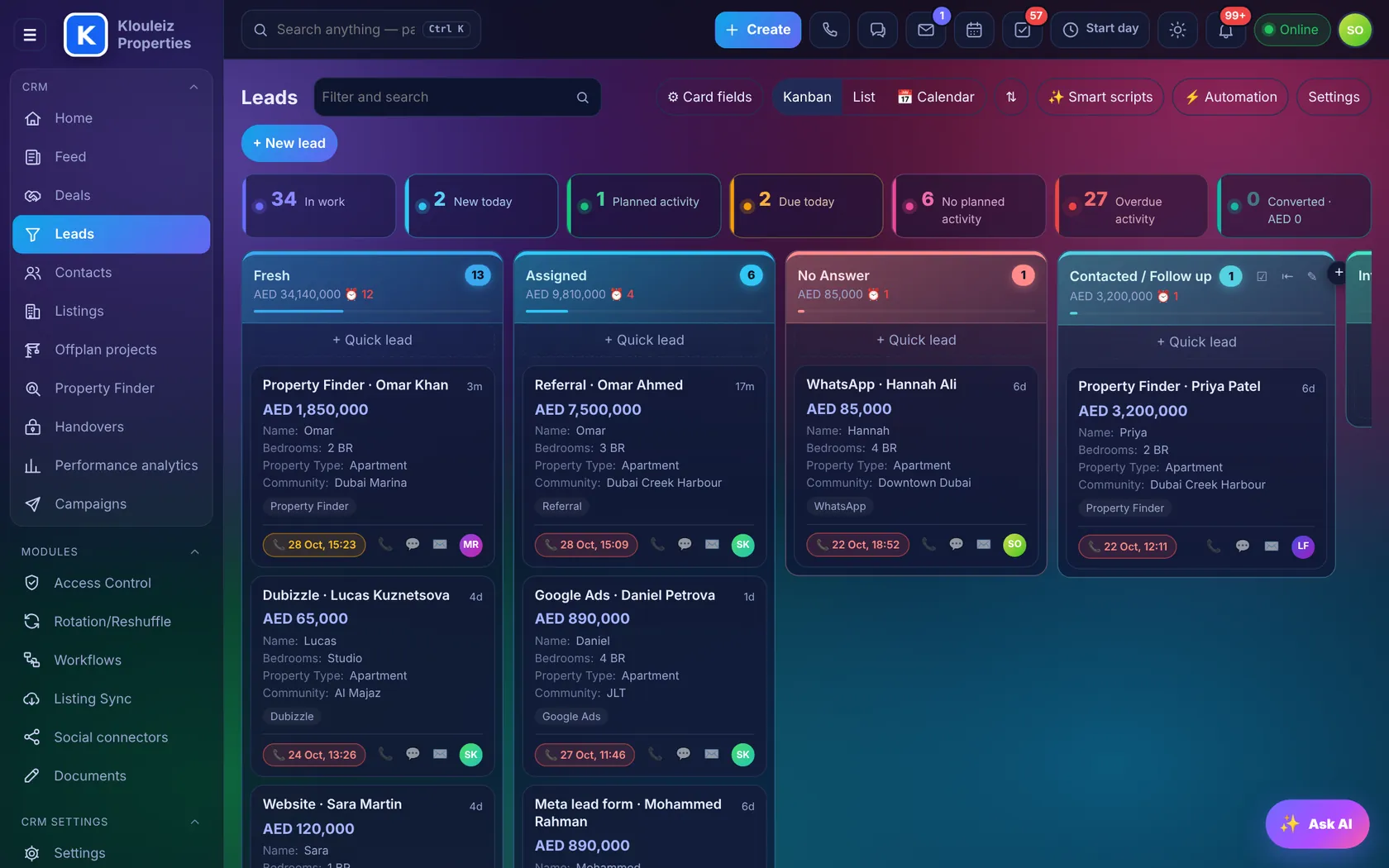Screen dimensions: 1389x868
Task: Click the SO user avatar
Action: (1354, 30)
